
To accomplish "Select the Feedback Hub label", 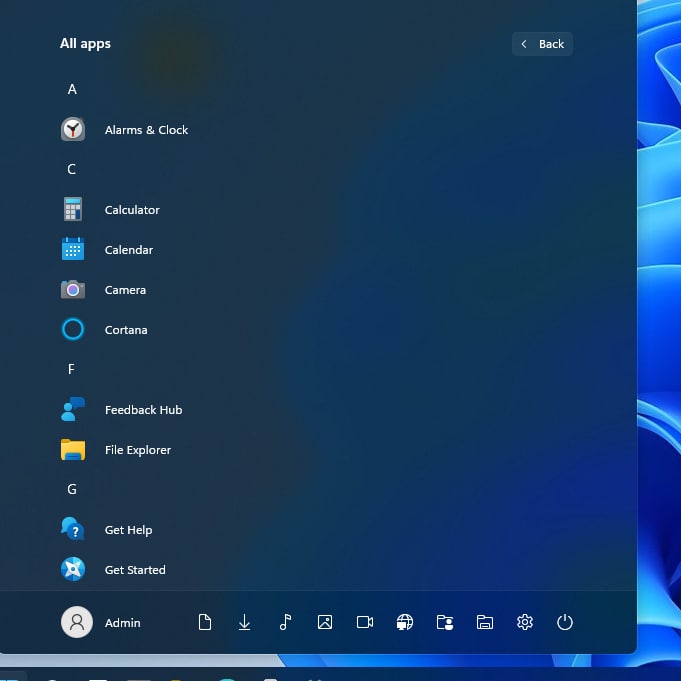I will pos(143,410).
